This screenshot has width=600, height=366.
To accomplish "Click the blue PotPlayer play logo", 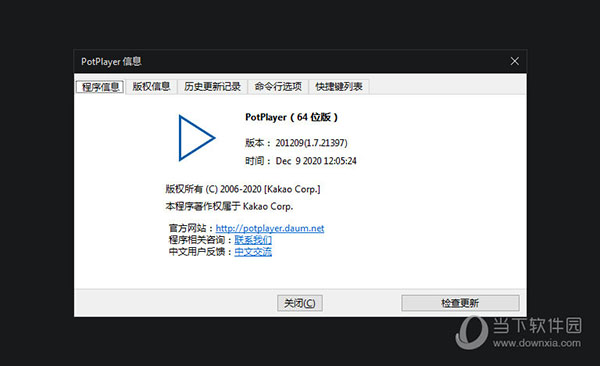I will pyautogui.click(x=196, y=138).
